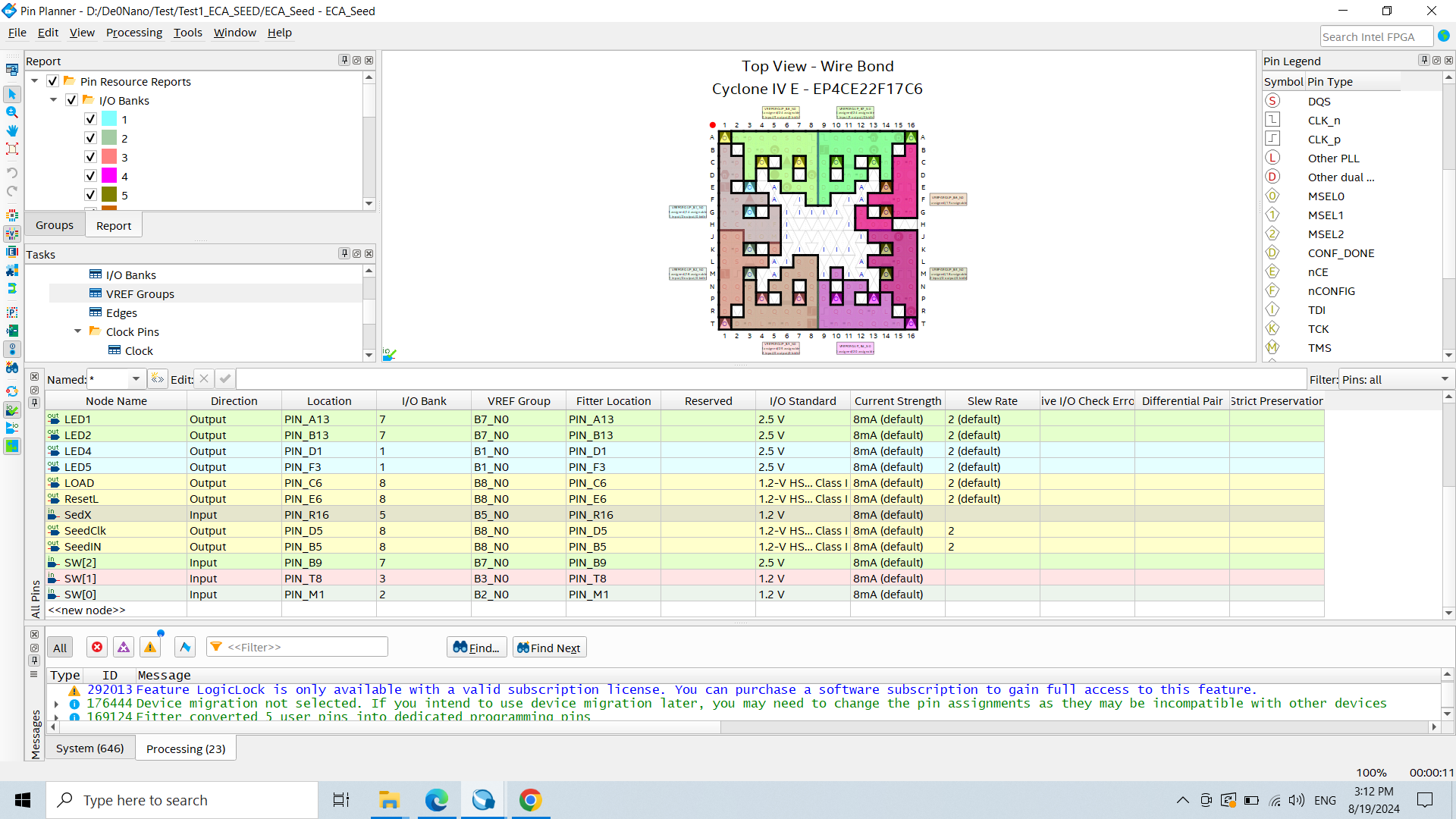Select the arrow selection tool in left toolbar
This screenshot has width=1456, height=819.
[12, 94]
